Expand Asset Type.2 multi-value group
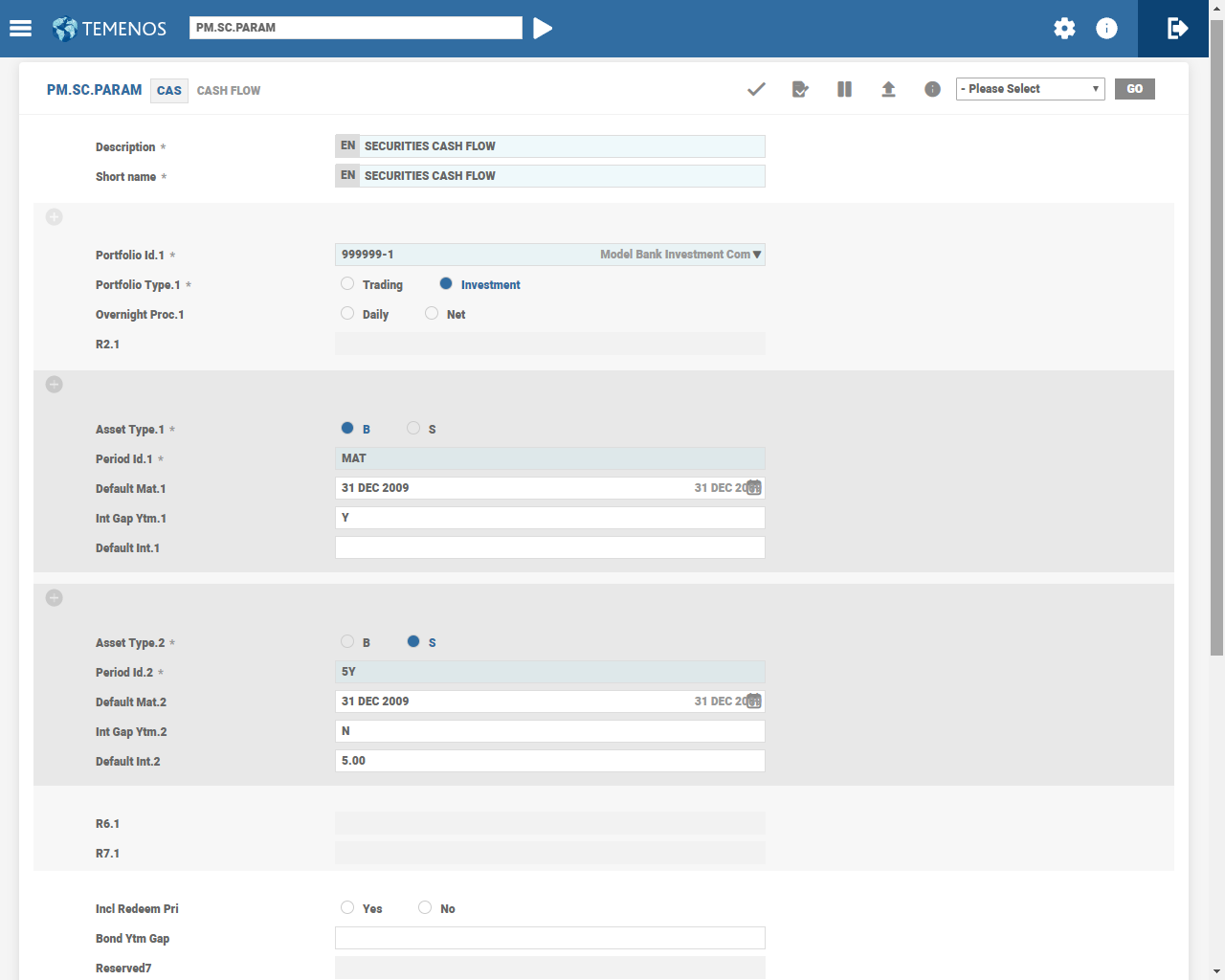 [55, 598]
